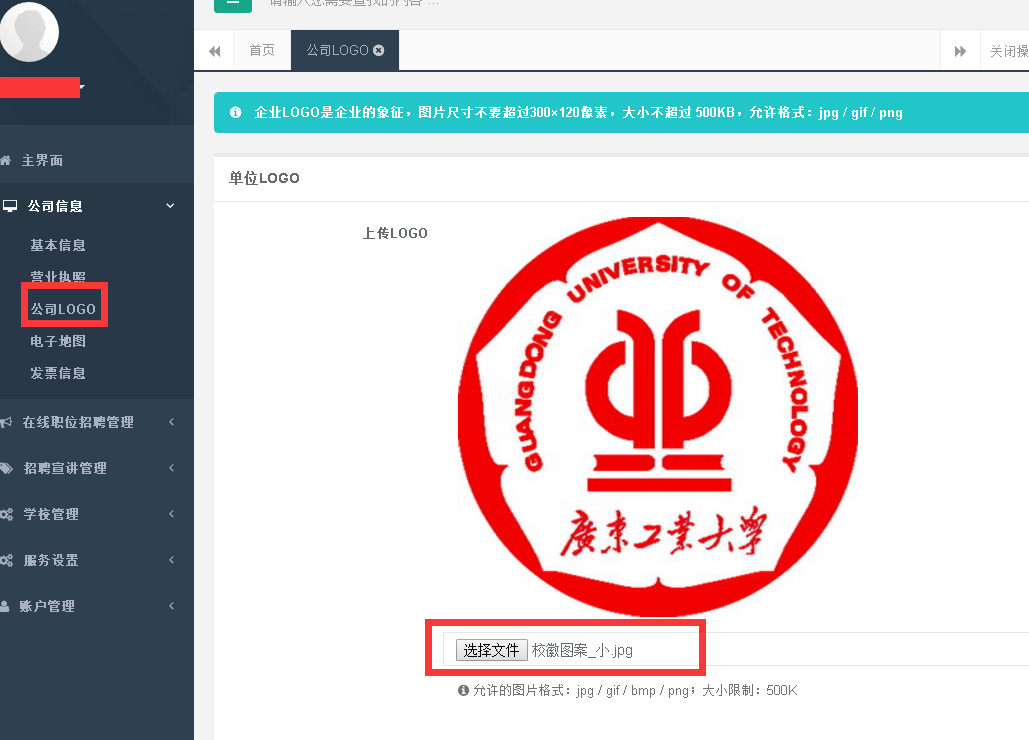Viewport: 1029px width, 740px height.
Task: Click the monitor icon beside 公司信息
Action: (x=10, y=206)
